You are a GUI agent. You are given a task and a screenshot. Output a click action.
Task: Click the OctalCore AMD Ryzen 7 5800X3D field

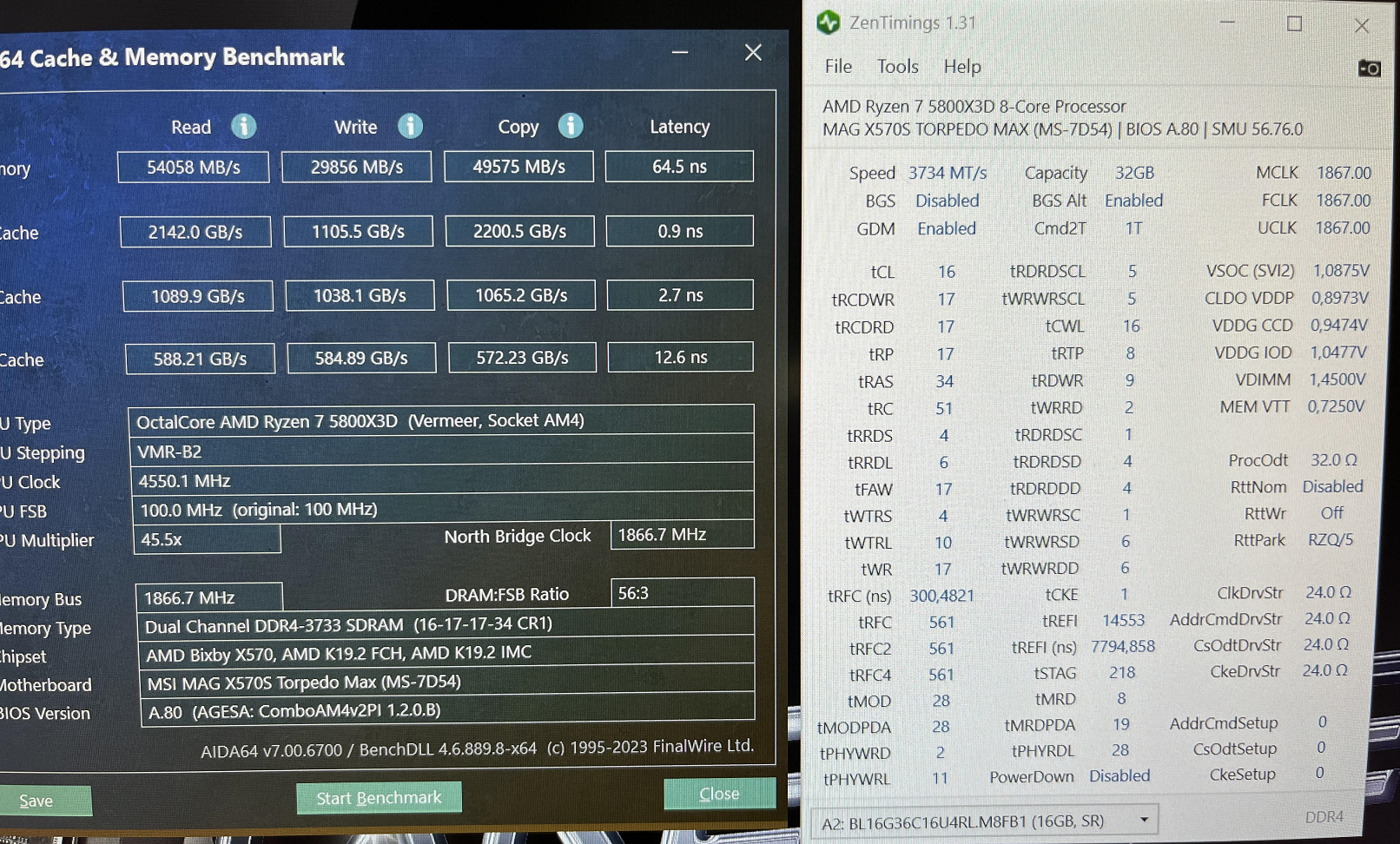tap(441, 420)
